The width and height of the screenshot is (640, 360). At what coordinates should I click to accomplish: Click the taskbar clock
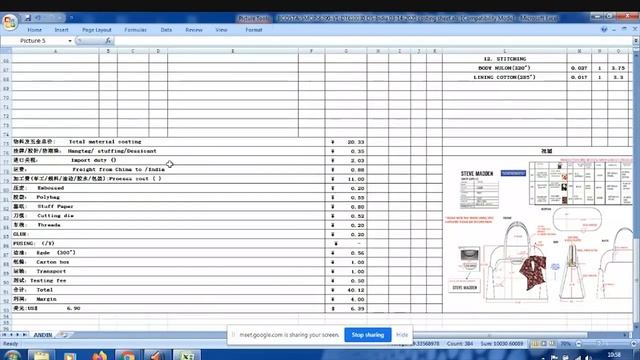click(x=614, y=356)
